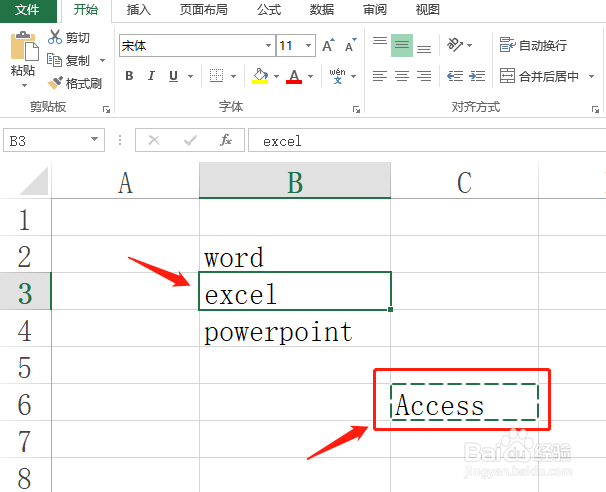Expand phonetic guide dropdown arrow

(x=353, y=76)
